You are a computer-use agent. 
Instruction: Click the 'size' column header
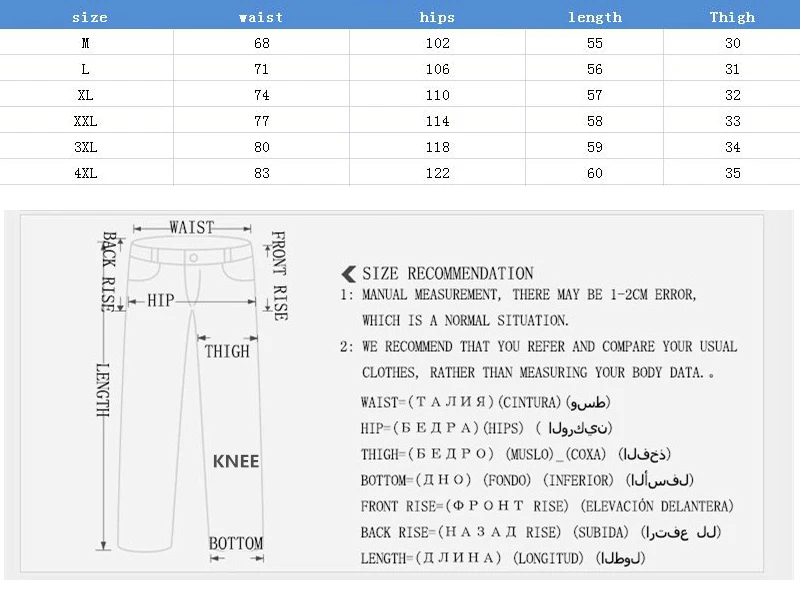pyautogui.click(x=90, y=17)
